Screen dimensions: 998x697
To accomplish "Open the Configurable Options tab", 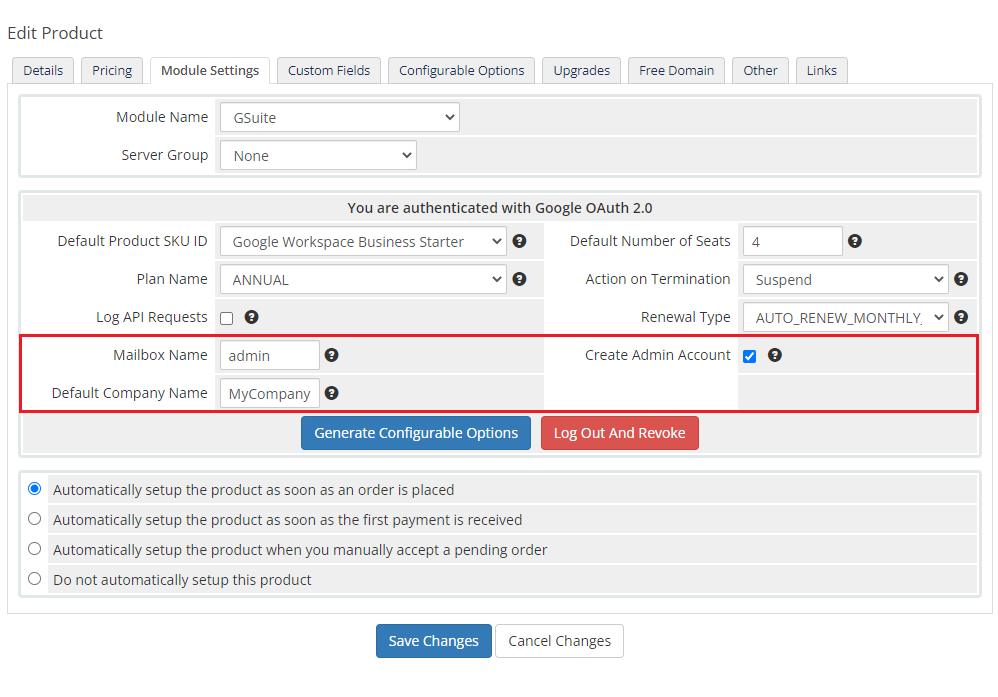I will click(x=461, y=71).
